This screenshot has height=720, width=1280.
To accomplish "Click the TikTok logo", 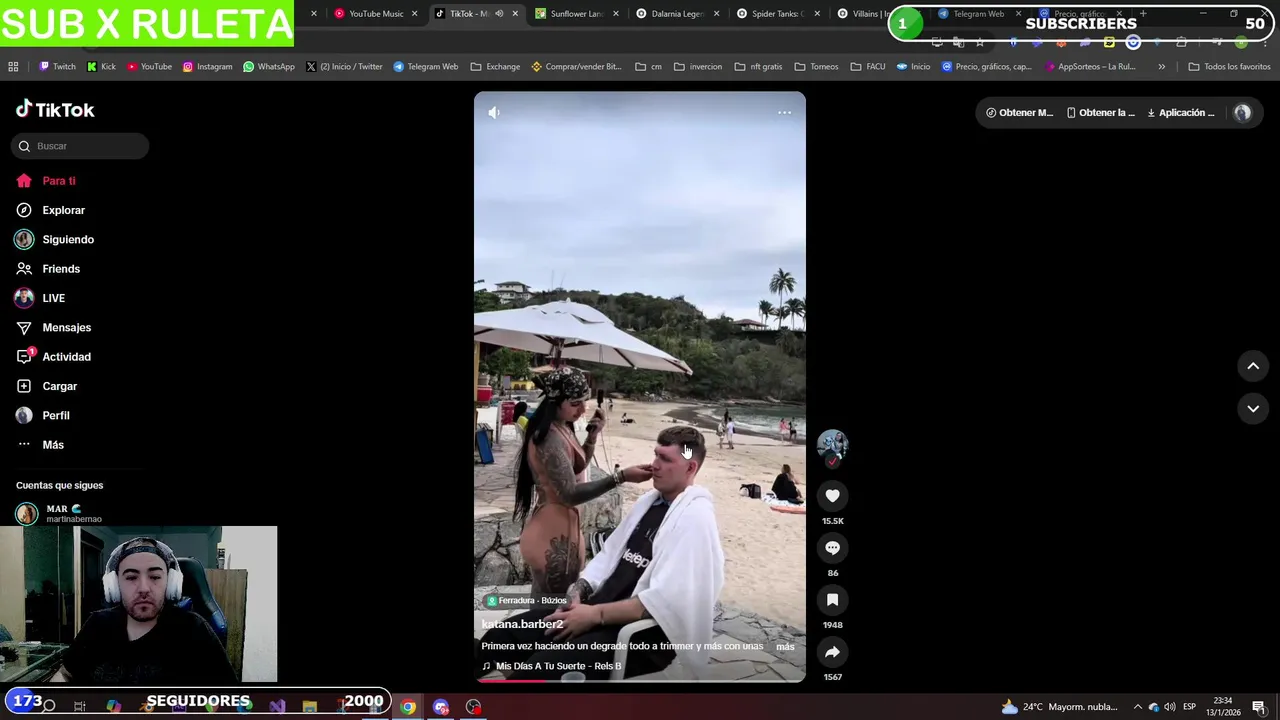I will [x=55, y=110].
